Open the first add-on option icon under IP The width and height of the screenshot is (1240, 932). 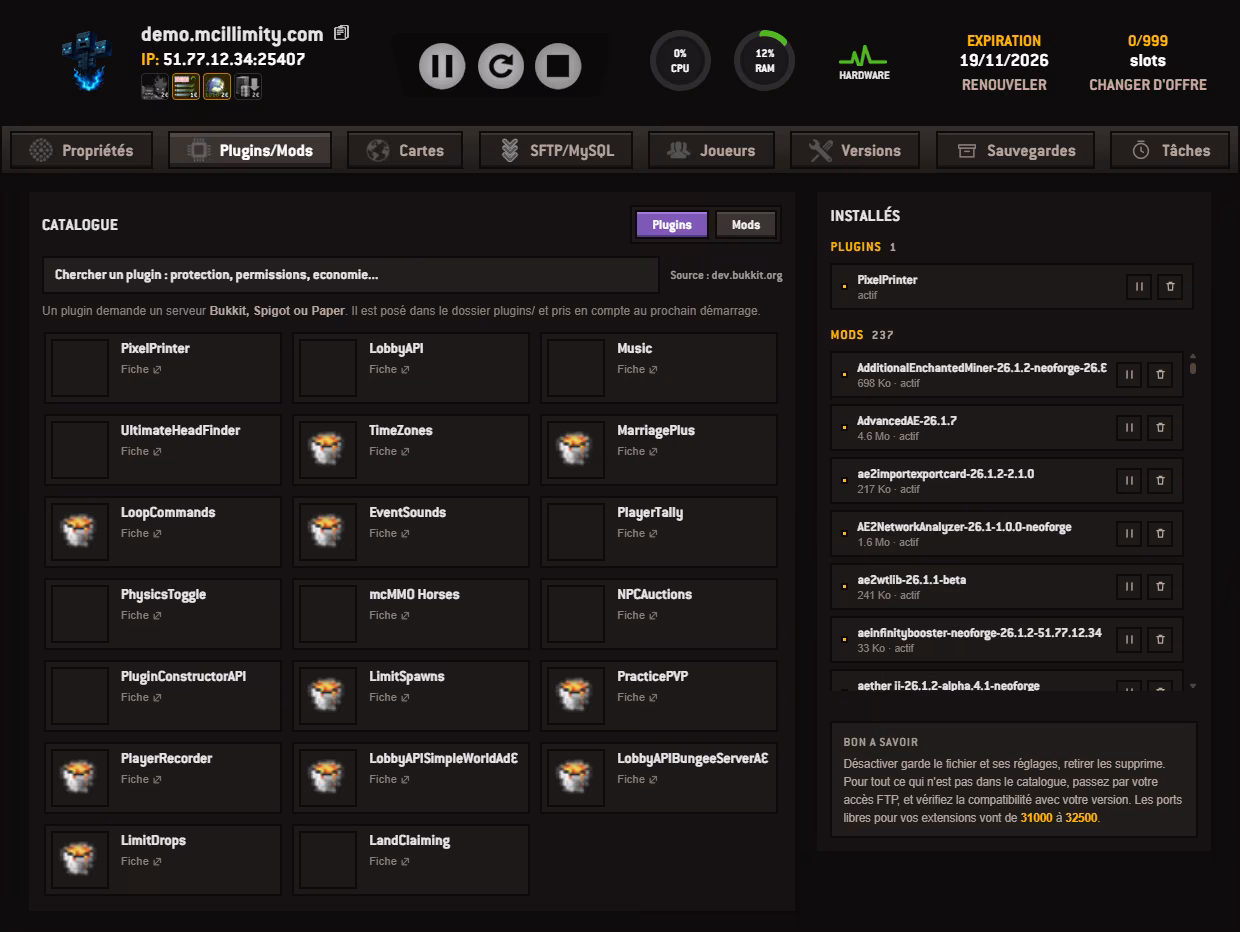coord(155,87)
